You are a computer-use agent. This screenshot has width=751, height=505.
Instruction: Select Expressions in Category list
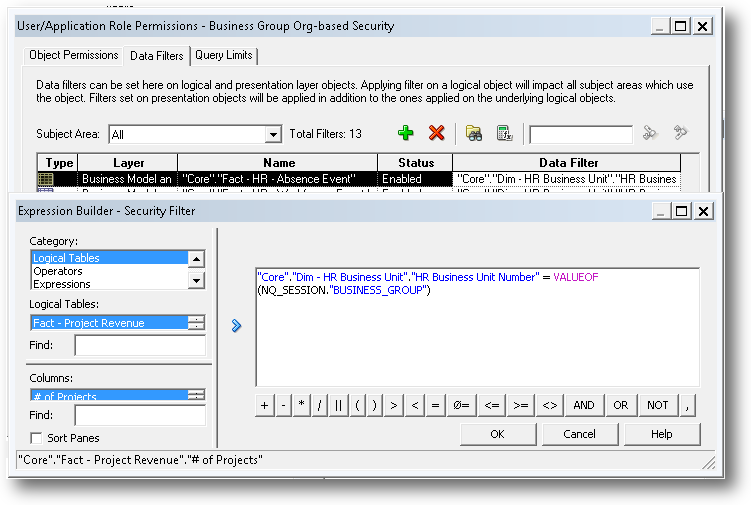[110, 284]
